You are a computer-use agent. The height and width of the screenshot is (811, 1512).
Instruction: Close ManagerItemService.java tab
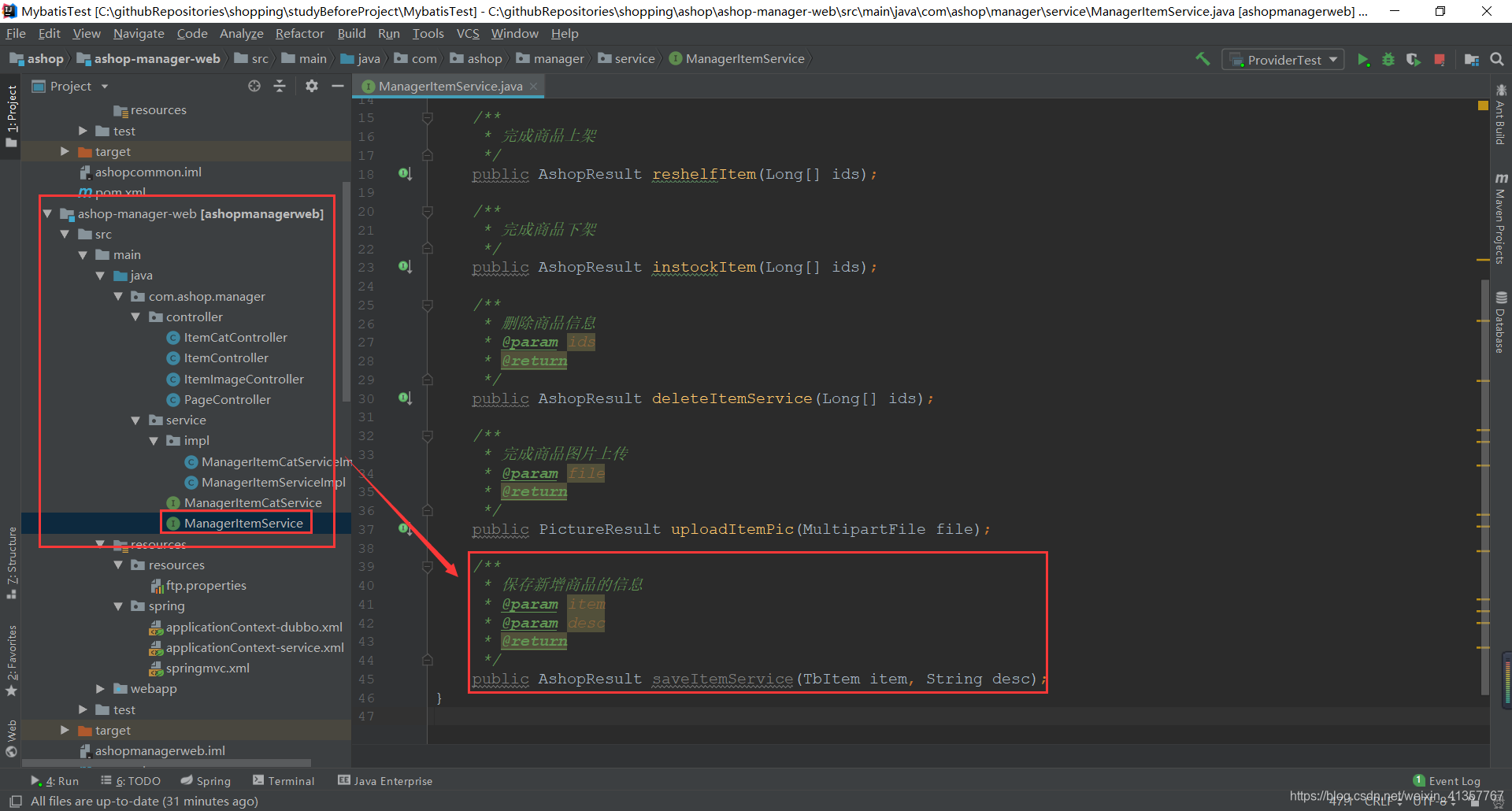(533, 86)
